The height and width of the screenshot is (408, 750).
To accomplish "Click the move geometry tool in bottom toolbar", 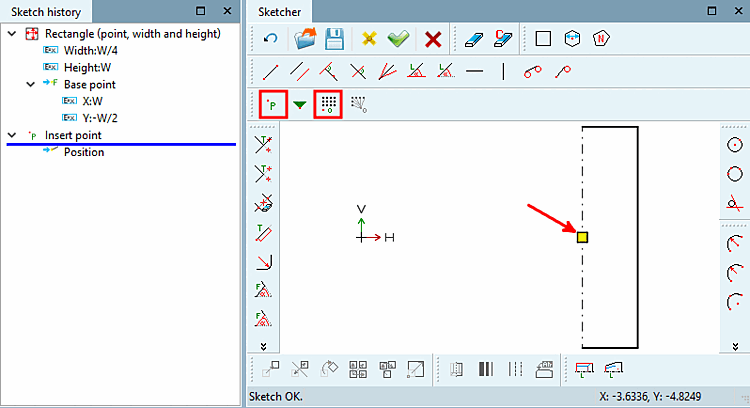I will tap(270, 369).
